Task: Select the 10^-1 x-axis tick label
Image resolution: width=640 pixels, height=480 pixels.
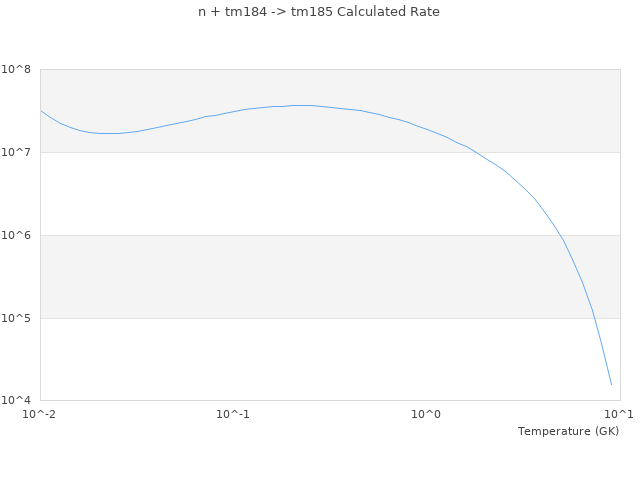Action: coord(233,414)
